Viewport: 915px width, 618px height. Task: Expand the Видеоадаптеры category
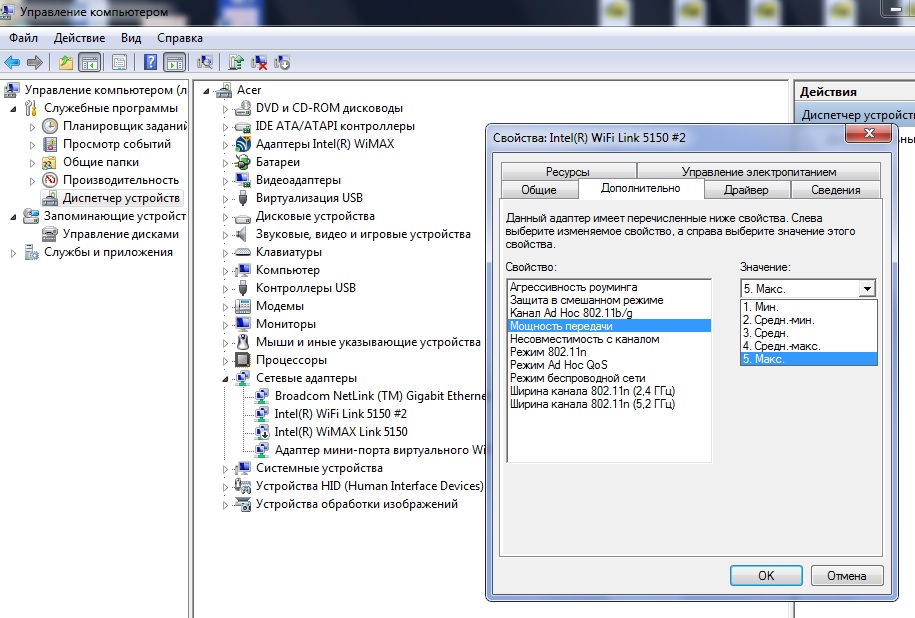coord(225,180)
